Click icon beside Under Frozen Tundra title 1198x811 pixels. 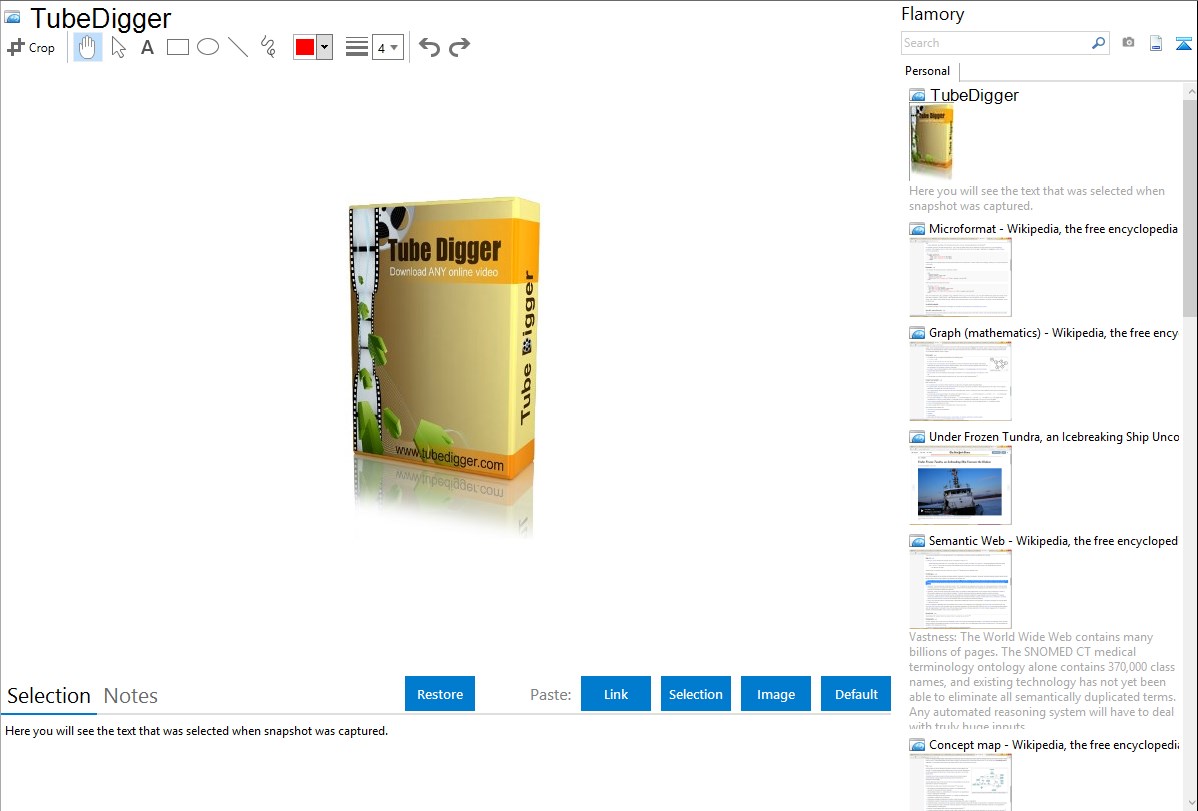pyautogui.click(x=917, y=437)
